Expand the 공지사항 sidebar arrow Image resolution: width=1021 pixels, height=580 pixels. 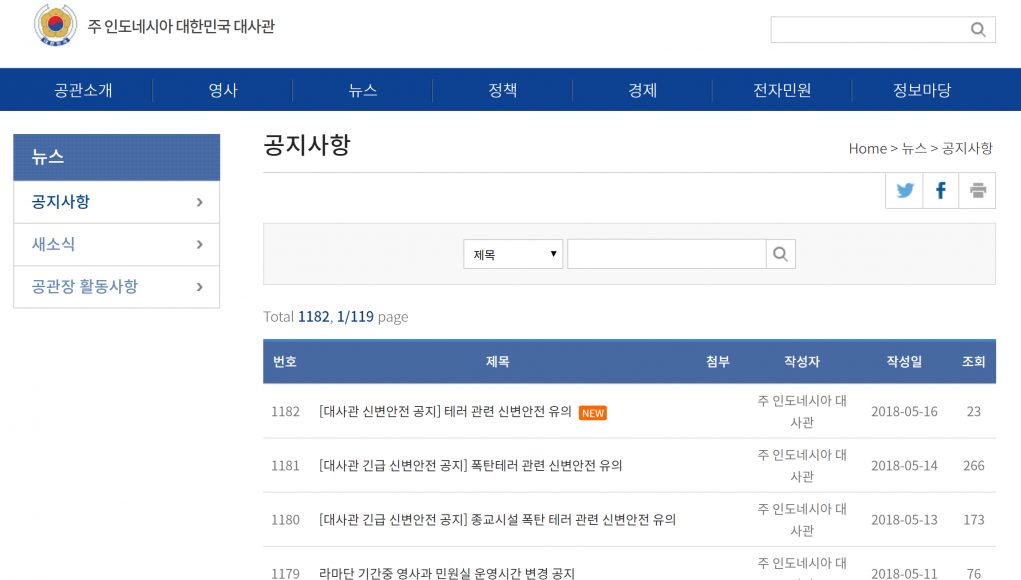(200, 202)
